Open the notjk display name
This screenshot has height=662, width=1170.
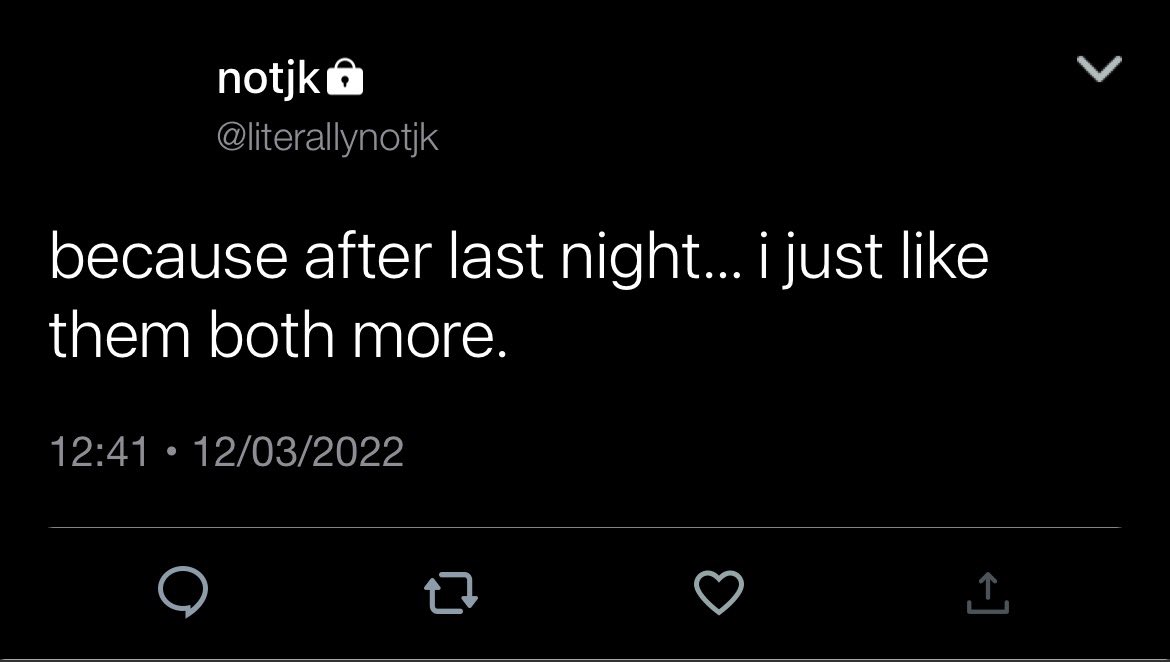click(269, 78)
